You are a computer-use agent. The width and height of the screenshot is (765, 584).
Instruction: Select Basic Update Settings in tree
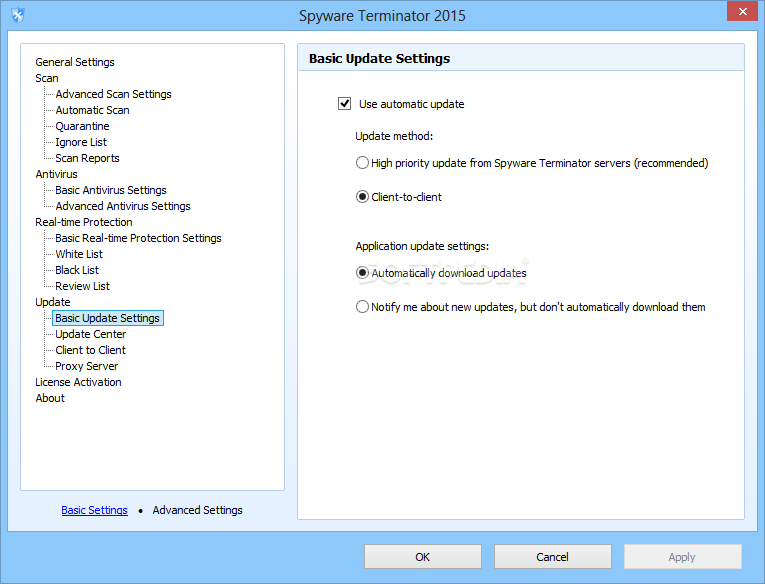click(x=107, y=318)
